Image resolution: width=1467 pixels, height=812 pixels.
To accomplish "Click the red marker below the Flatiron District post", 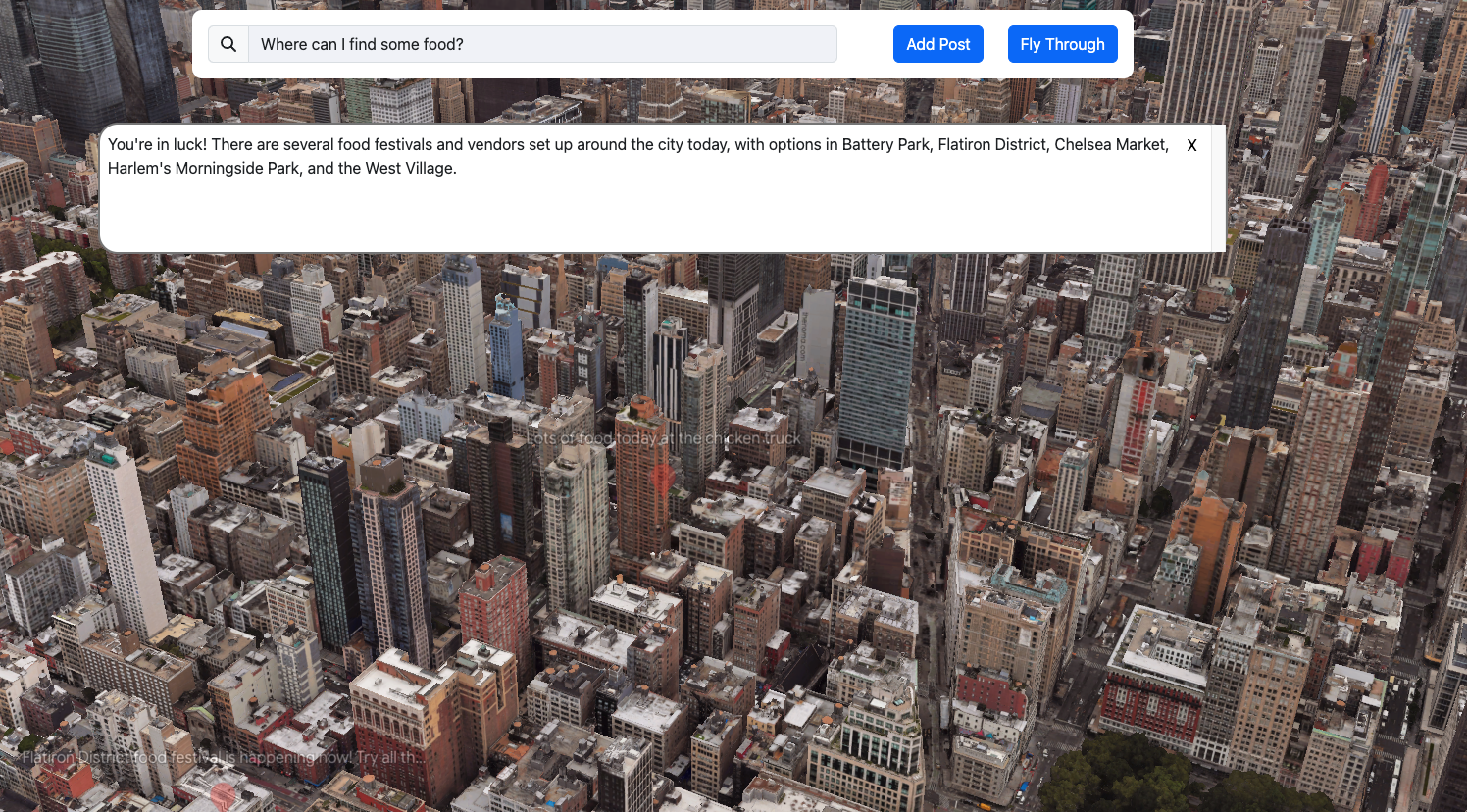I will click(224, 795).
